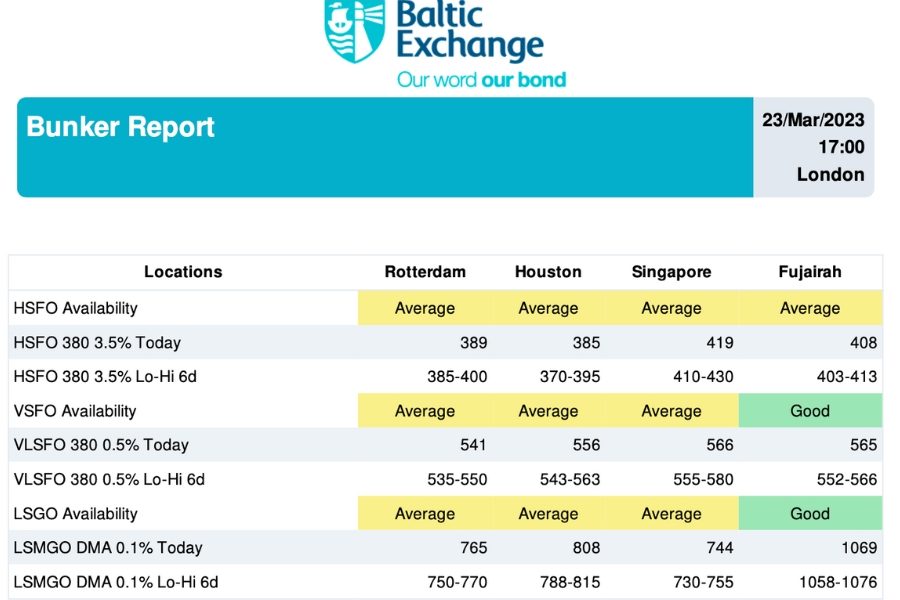Image resolution: width=900 pixels, height=600 pixels.
Task: Click Fujairah LSMGO price 1069
Action: (859, 548)
